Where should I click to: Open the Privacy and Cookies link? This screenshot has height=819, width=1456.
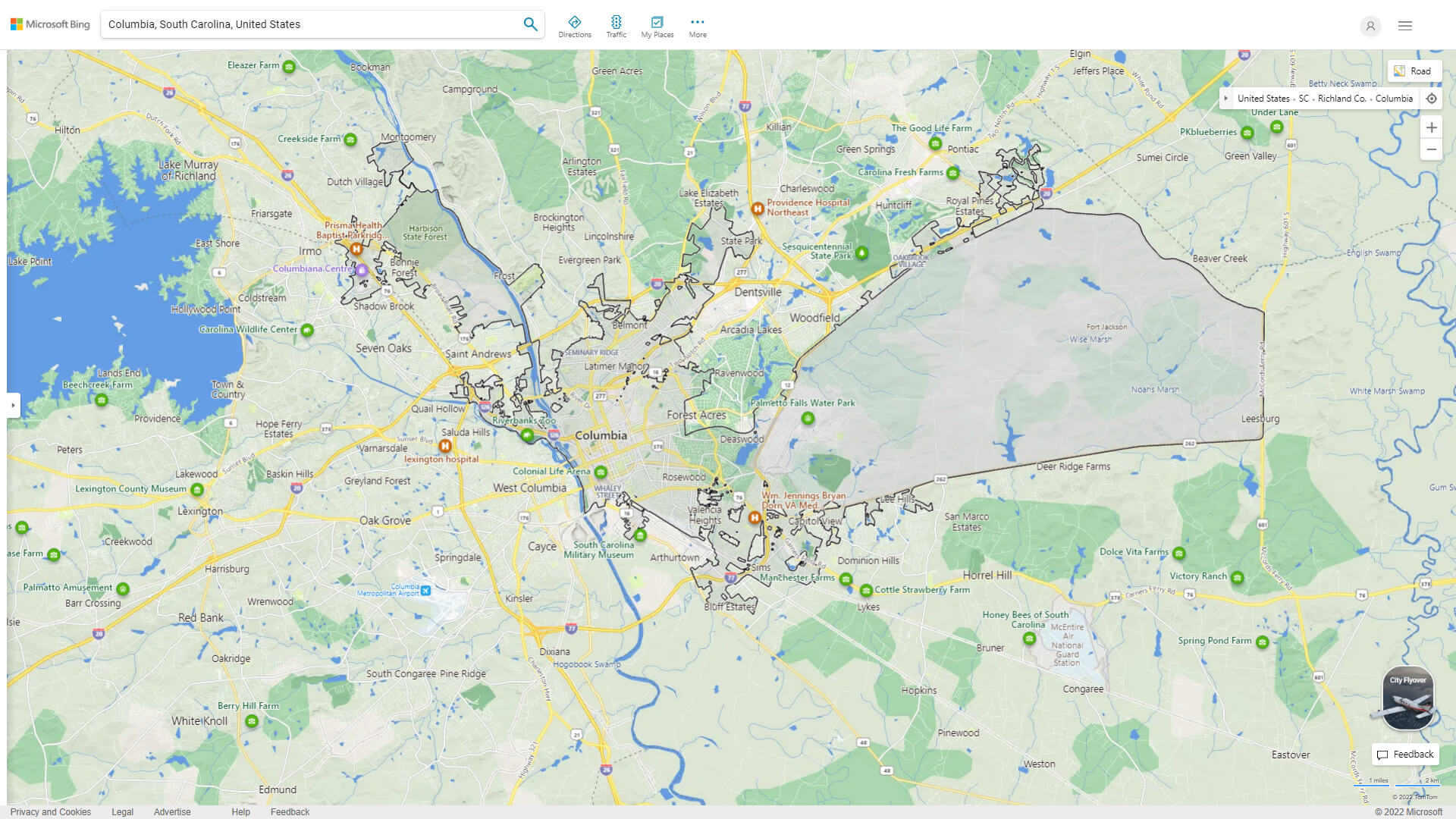coord(51,811)
